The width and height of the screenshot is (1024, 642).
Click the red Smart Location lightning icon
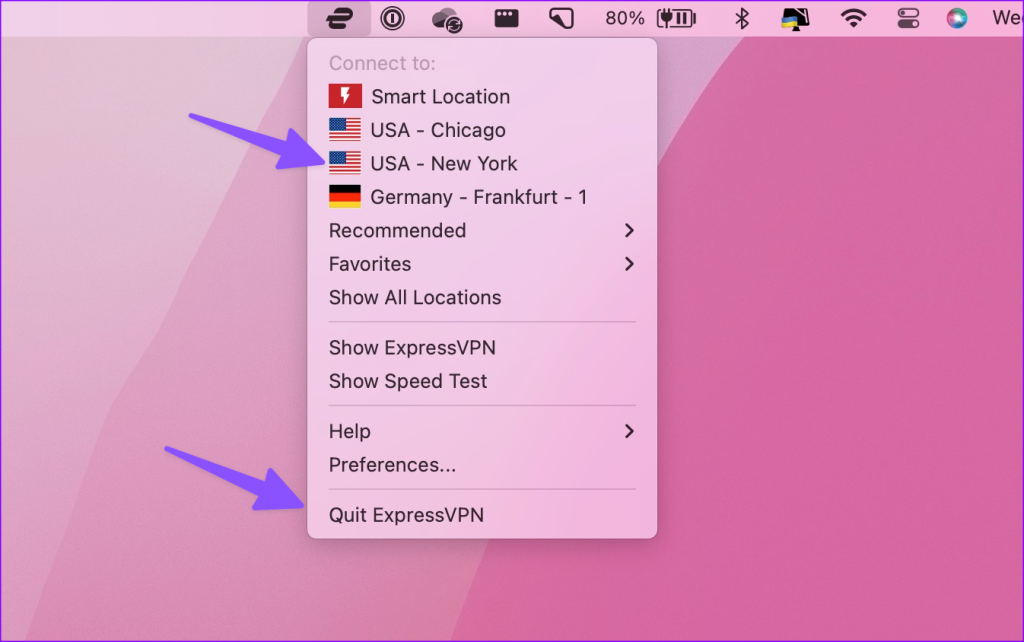pos(345,96)
